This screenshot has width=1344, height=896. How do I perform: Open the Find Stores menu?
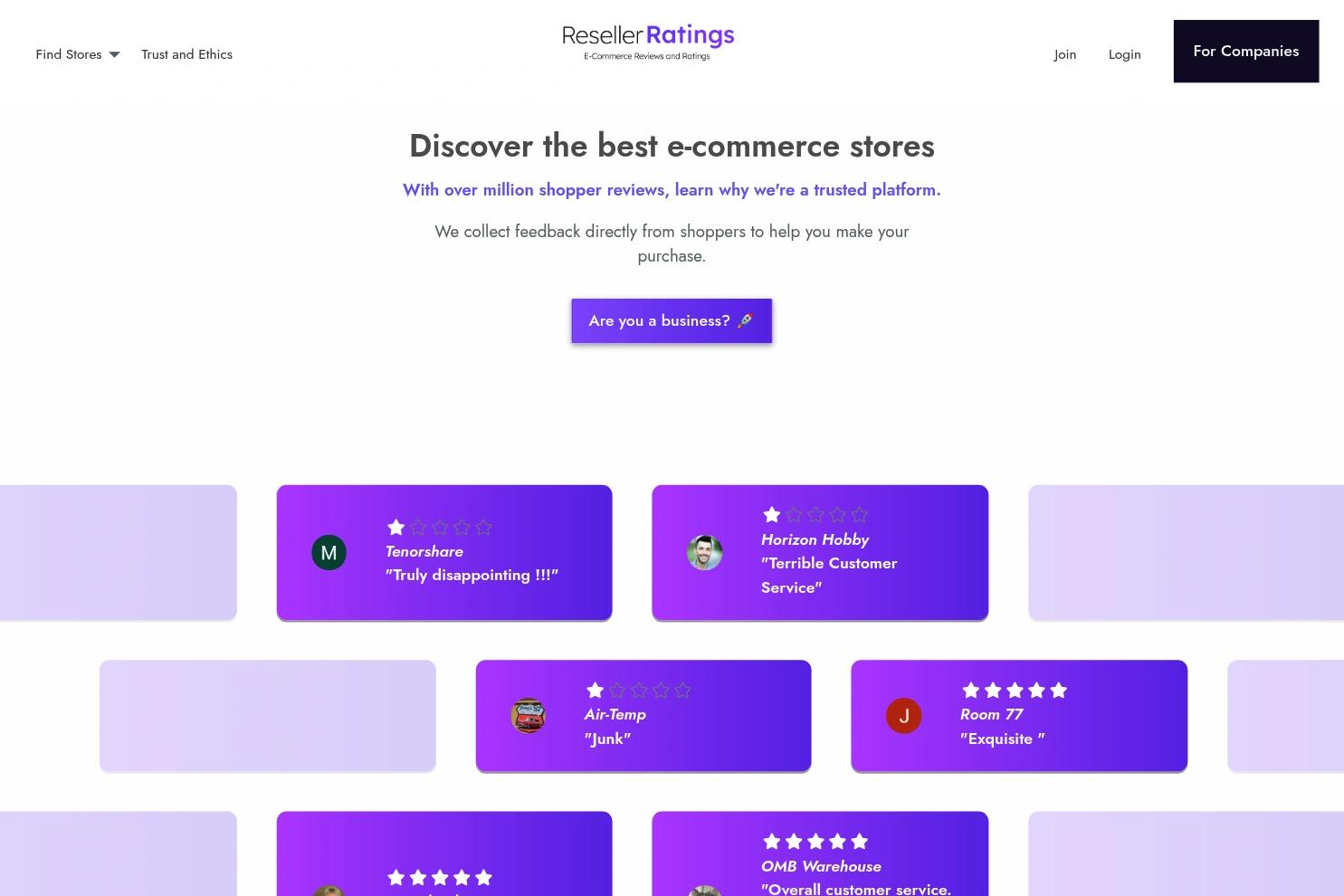click(x=69, y=54)
